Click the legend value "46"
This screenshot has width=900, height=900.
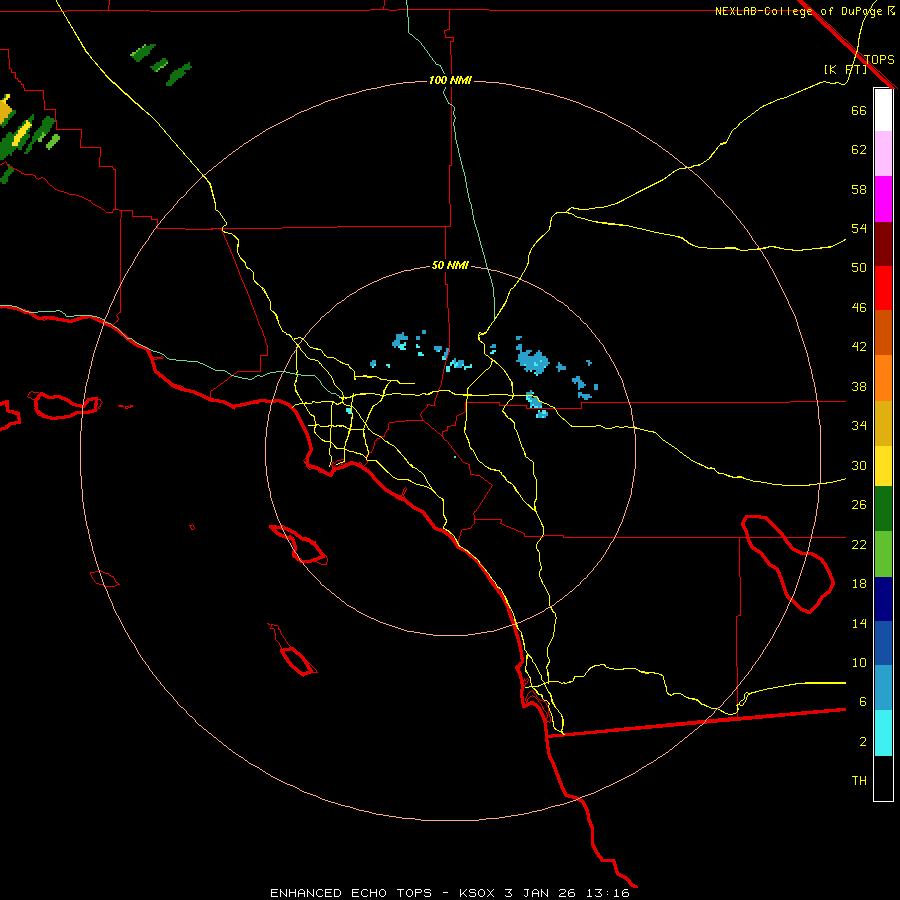[859, 308]
